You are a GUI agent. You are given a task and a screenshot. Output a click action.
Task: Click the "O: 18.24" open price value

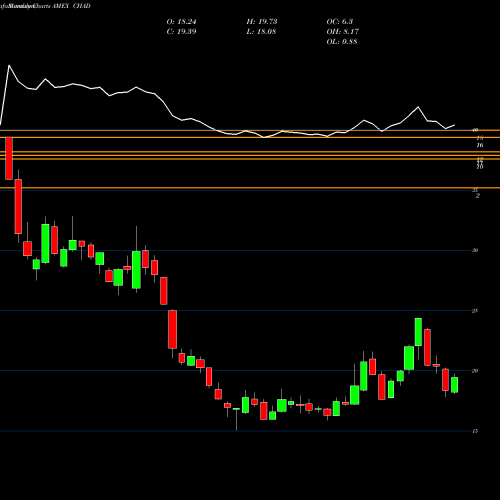point(181,22)
